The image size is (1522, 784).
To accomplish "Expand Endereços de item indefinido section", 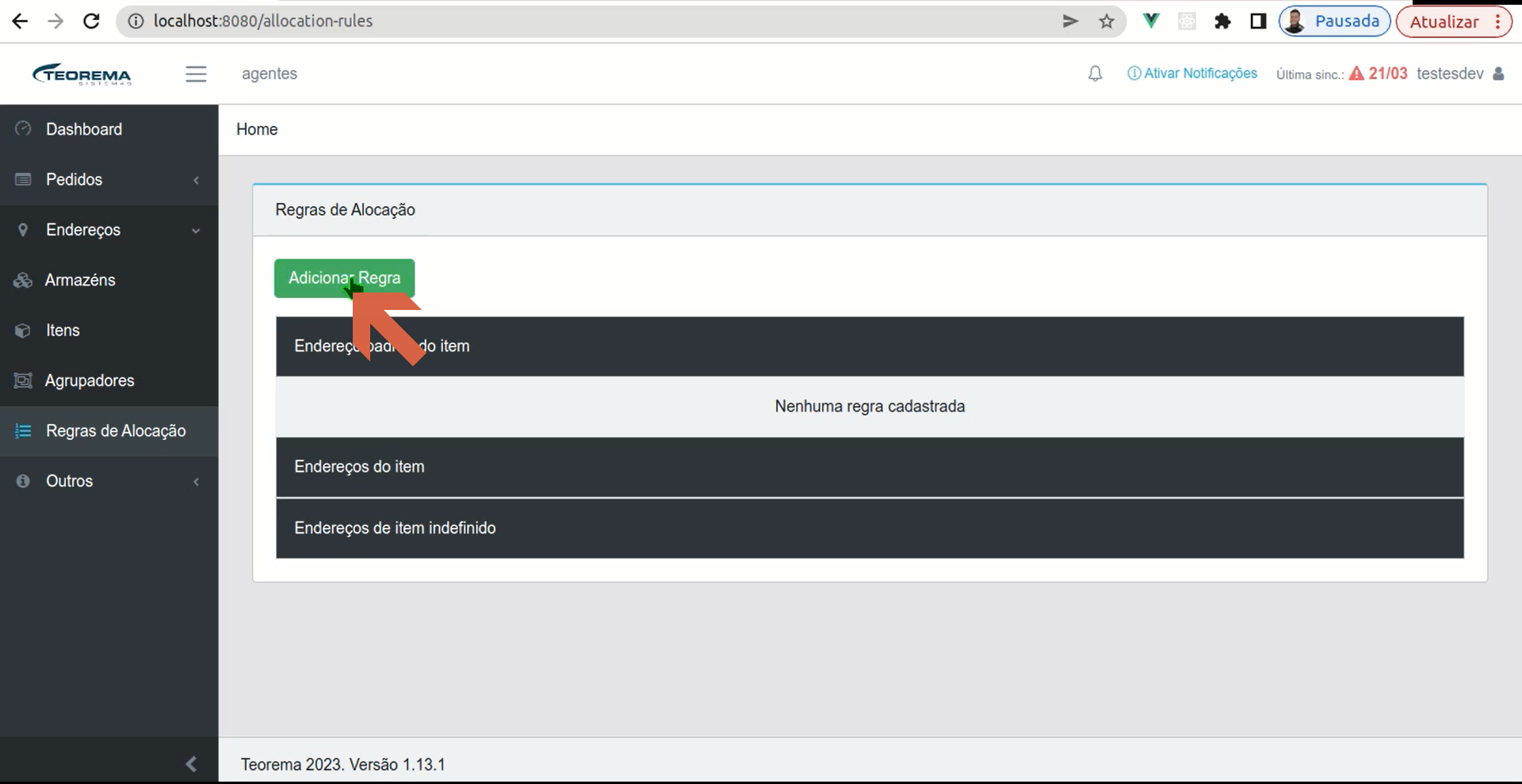I will [x=870, y=528].
